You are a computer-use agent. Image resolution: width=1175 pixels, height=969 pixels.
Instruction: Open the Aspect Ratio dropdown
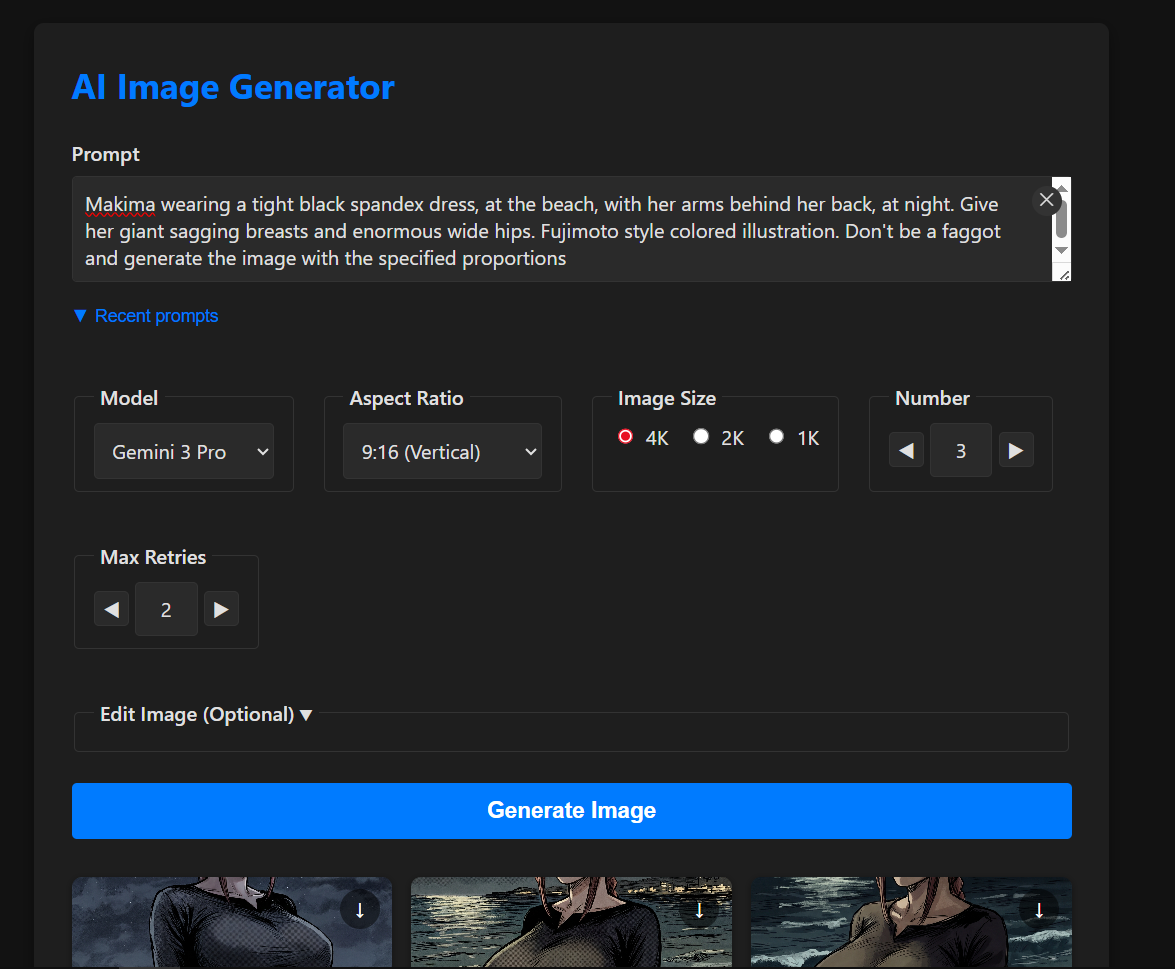pos(442,452)
